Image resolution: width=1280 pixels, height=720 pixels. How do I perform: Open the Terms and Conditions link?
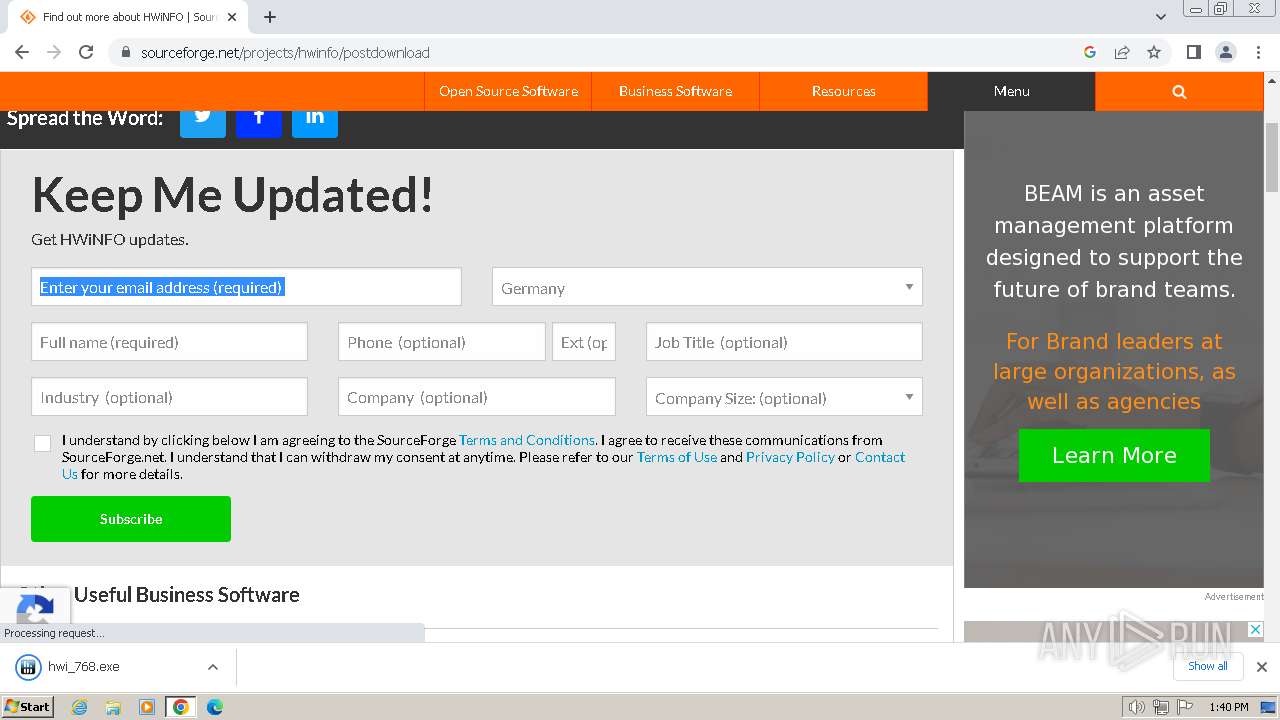pos(527,440)
